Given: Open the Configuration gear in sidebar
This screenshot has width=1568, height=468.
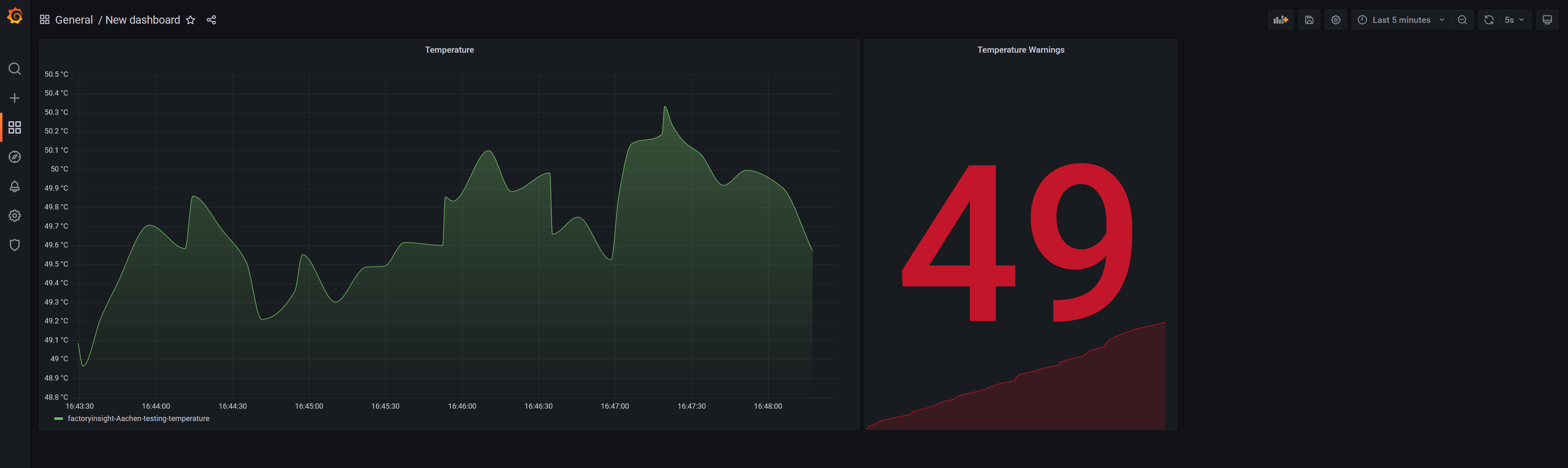Looking at the screenshot, I should tap(15, 216).
